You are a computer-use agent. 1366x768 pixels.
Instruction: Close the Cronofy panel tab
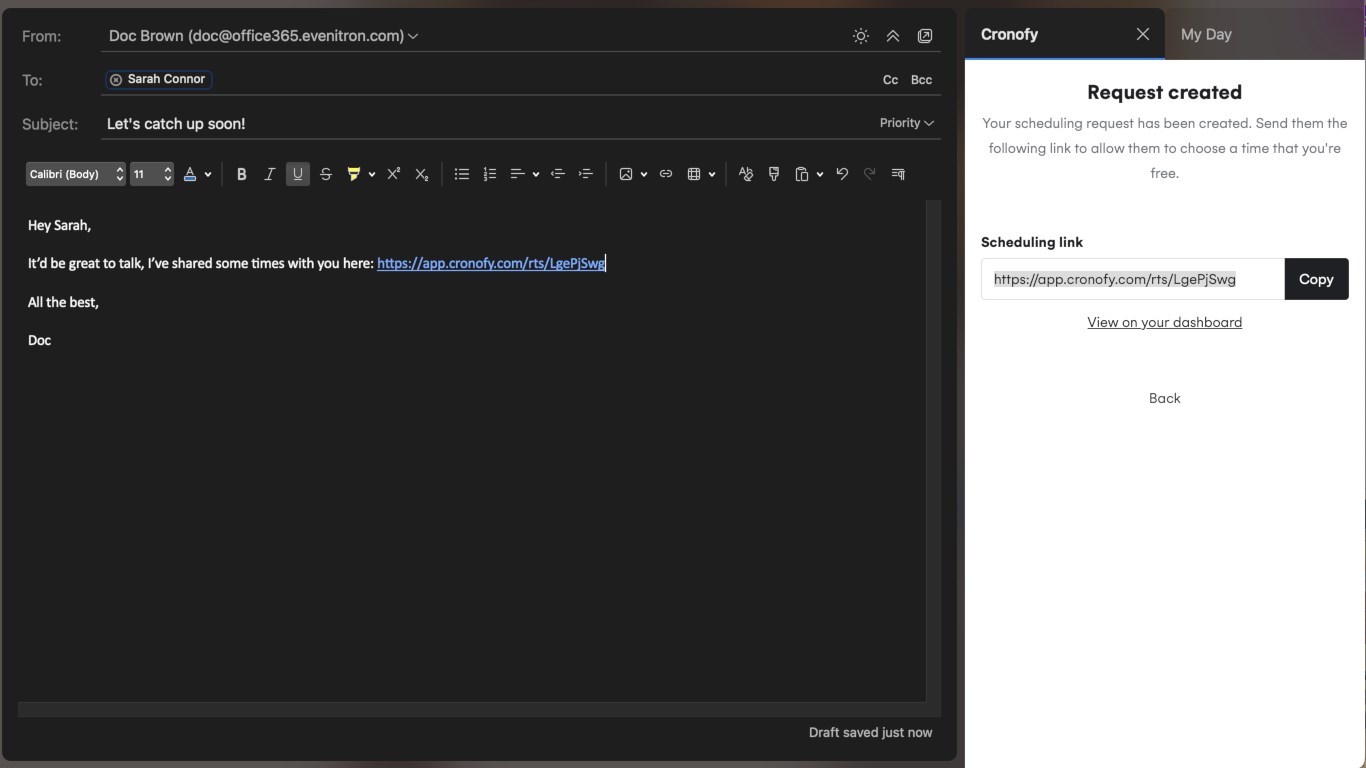tap(1143, 34)
